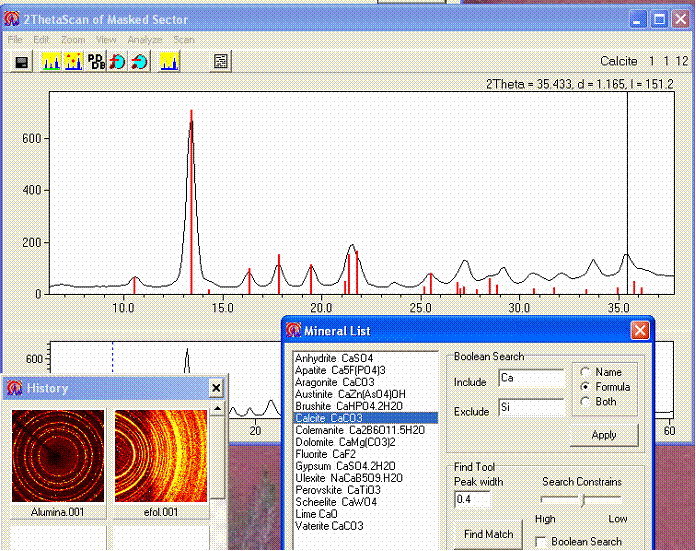Screen dimensions: 696x551
Task: Click the spectrum icon with red peak markers
Action: tap(73, 62)
